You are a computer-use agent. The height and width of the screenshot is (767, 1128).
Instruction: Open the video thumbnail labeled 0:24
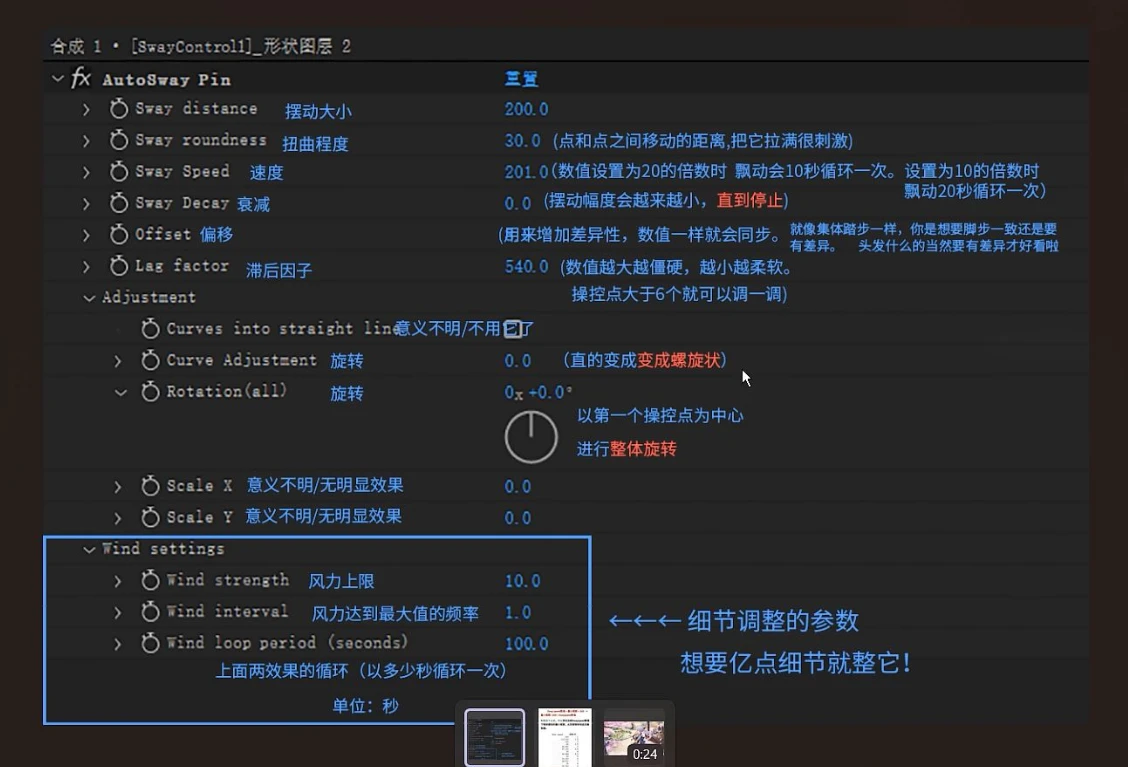634,737
